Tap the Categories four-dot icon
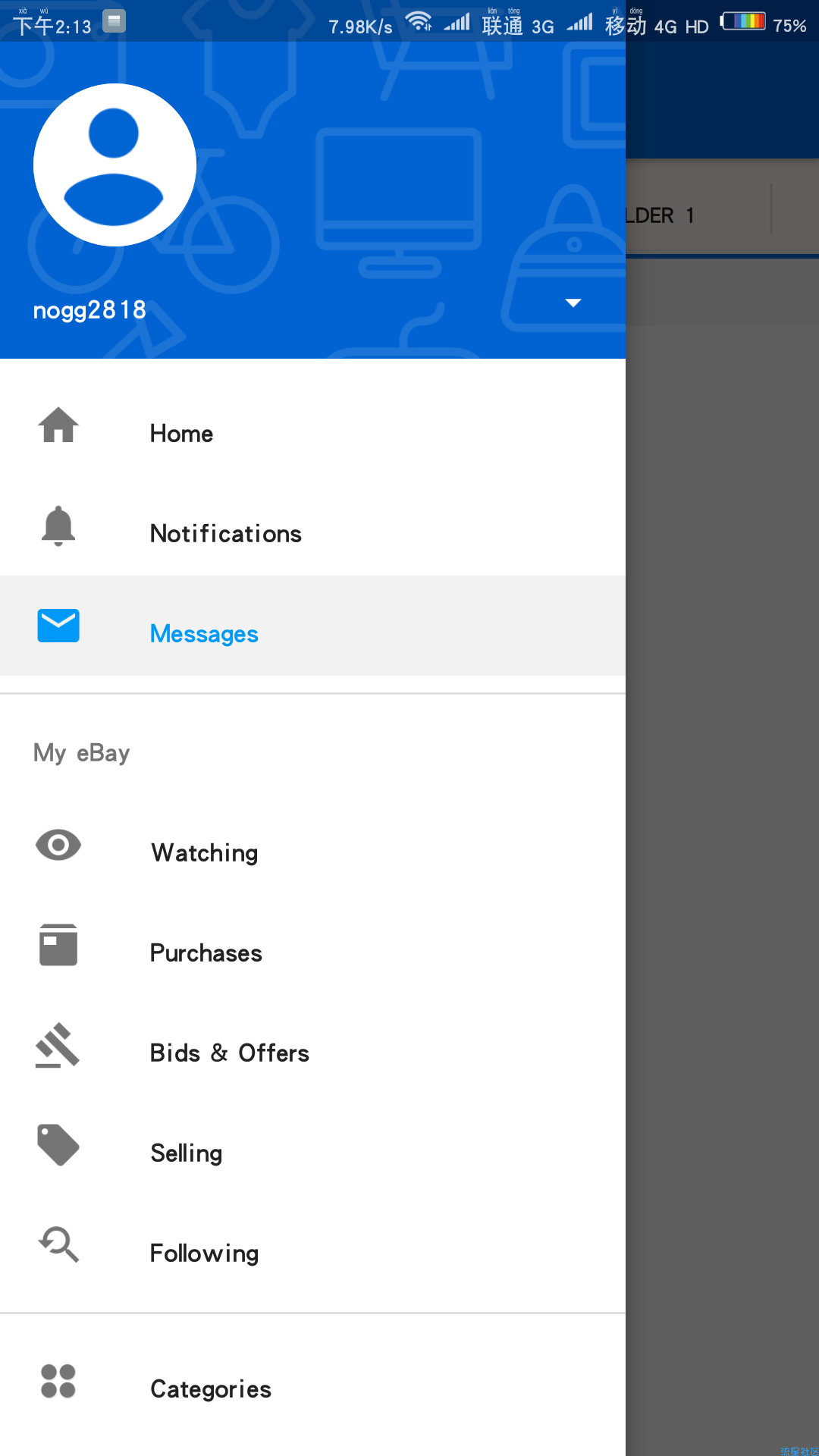819x1456 pixels. coord(58,1381)
